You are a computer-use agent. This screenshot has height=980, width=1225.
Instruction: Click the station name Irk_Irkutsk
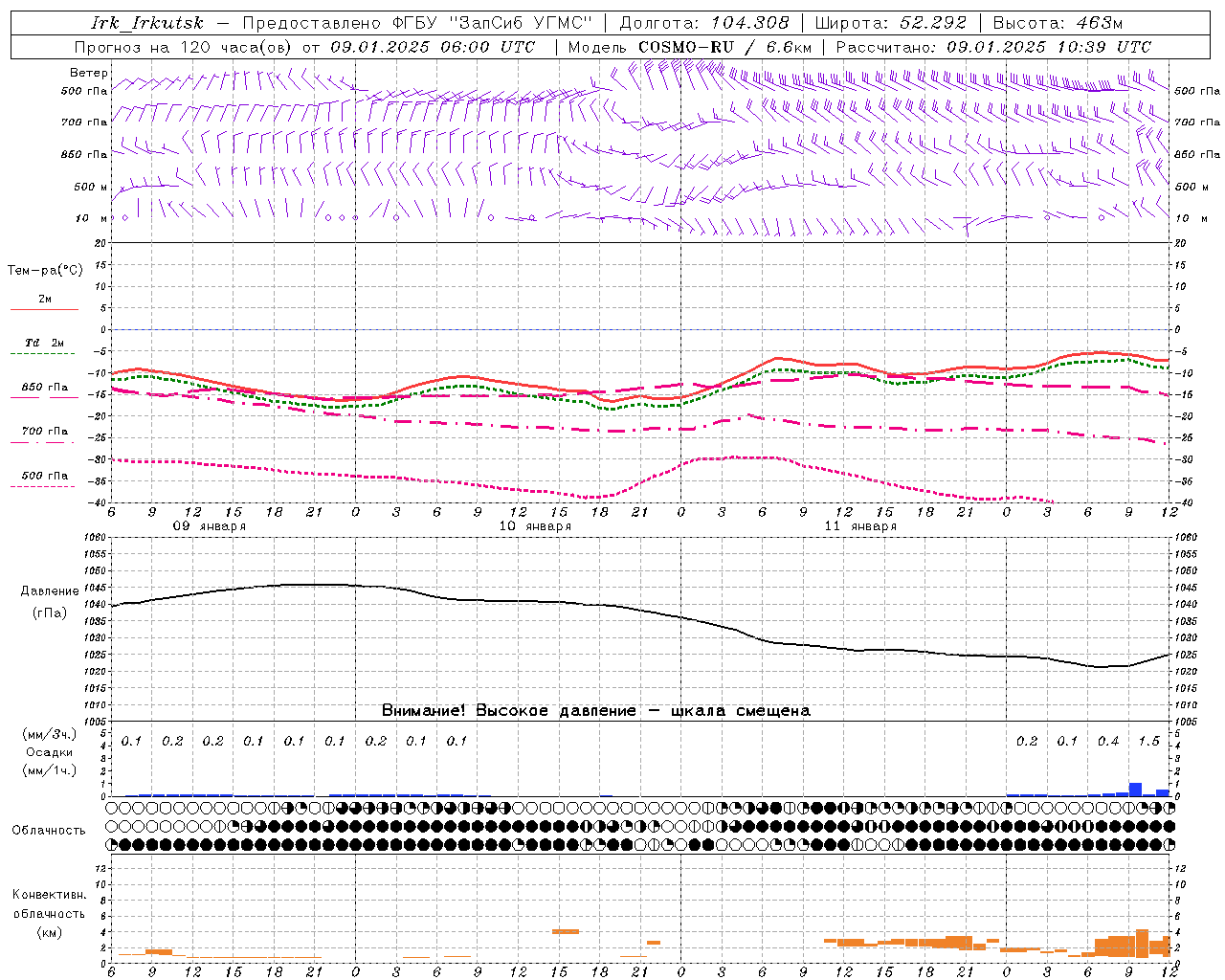click(x=146, y=23)
